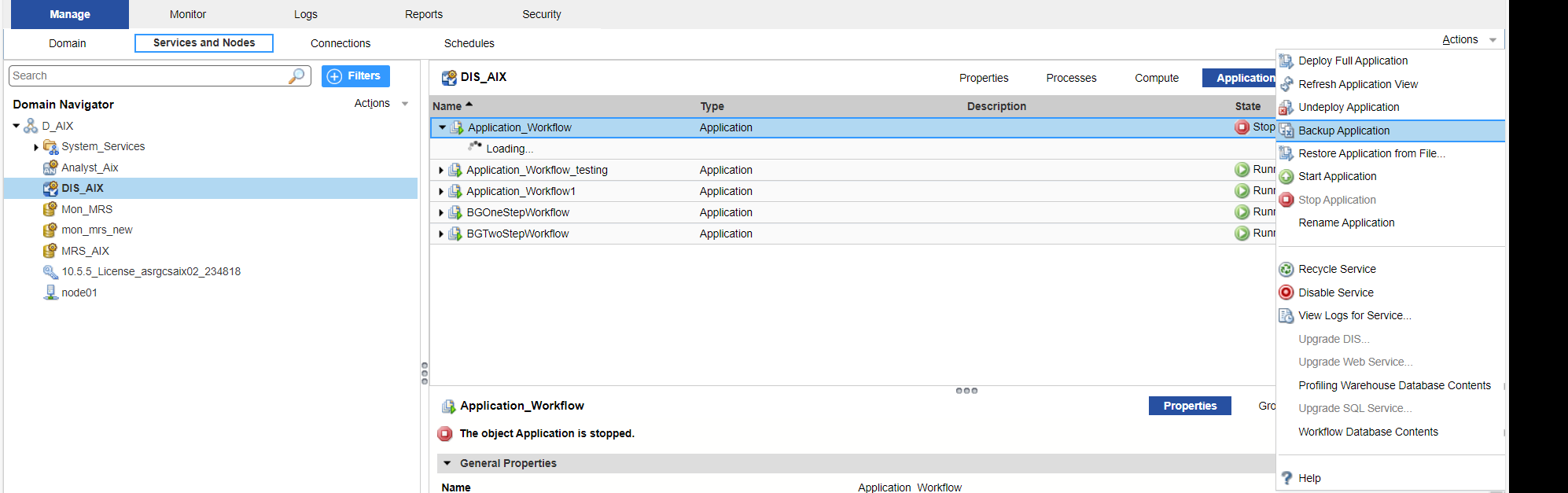Click the search magnifier icon
The height and width of the screenshot is (493, 1568).
coord(296,75)
